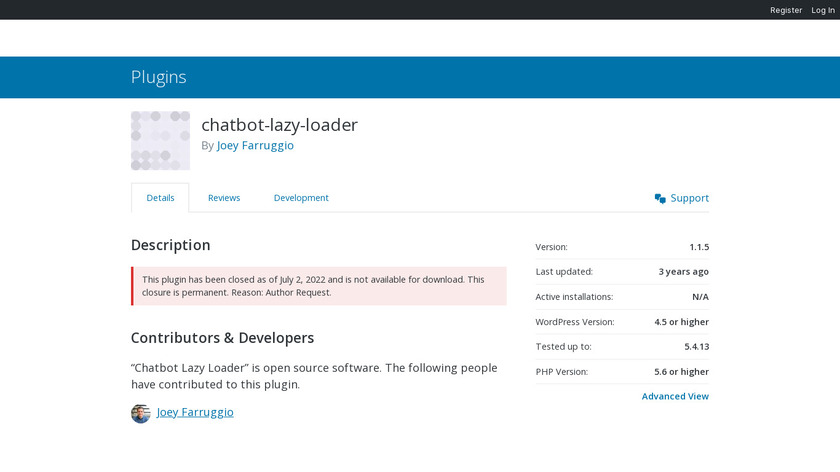840x472 pixels.
Task: Open contributor Joey Farruggio profile link
Action: 195,412
